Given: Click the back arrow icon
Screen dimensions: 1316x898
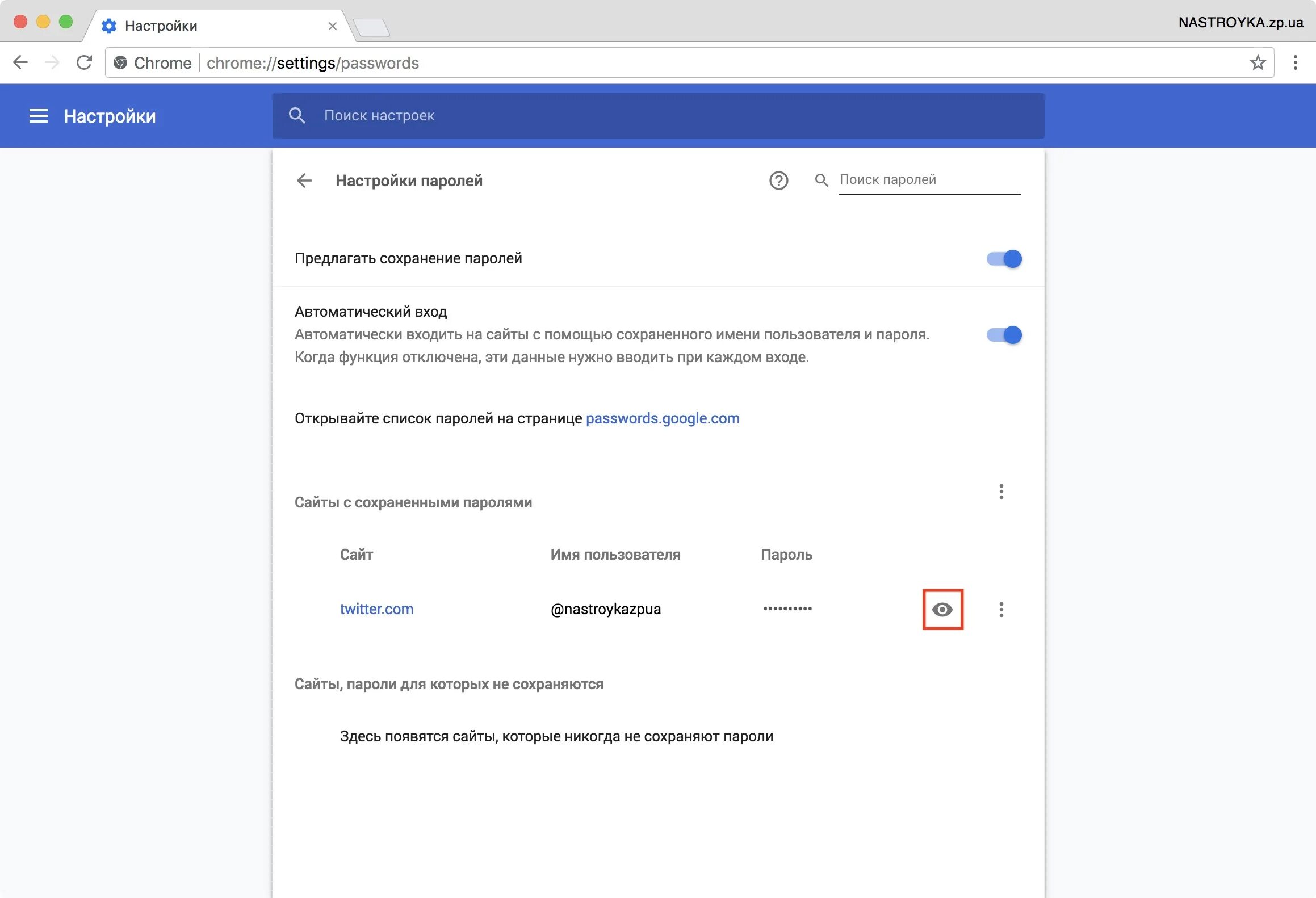Looking at the screenshot, I should tap(306, 181).
